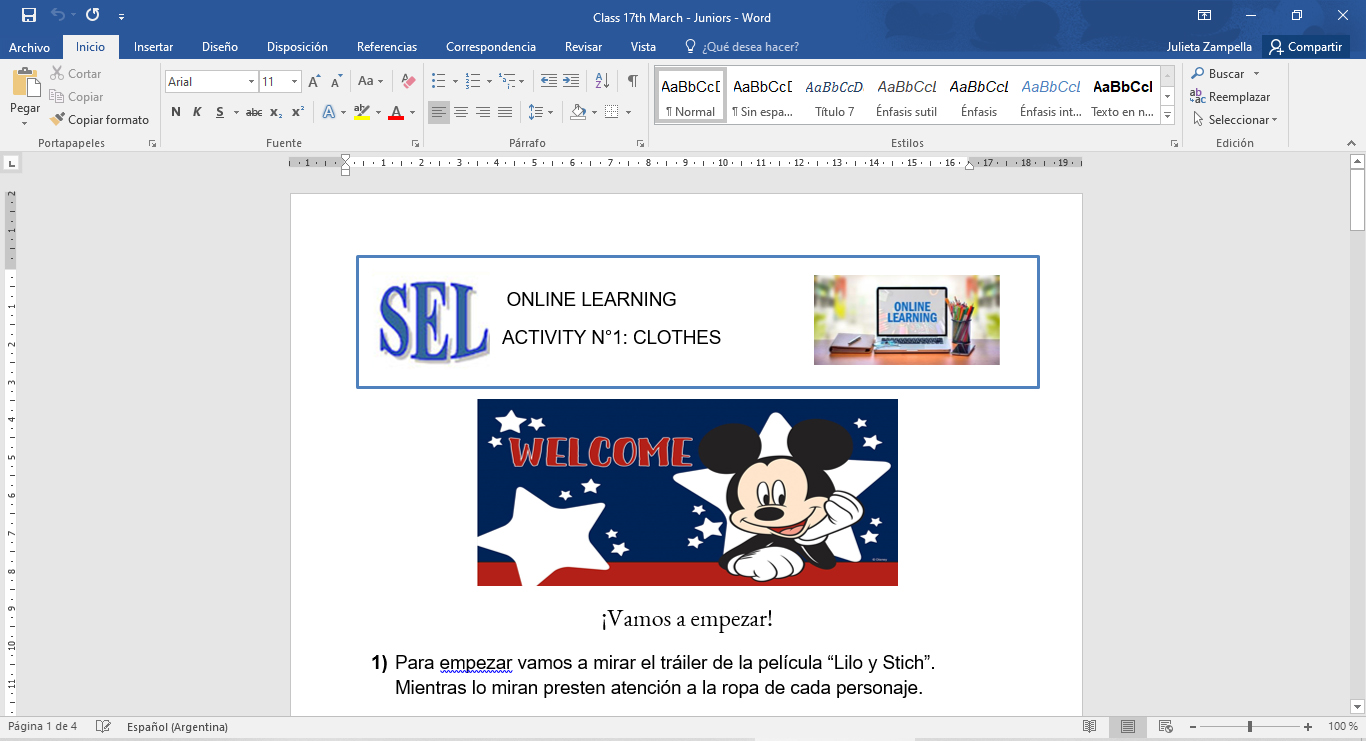Increase font size with the grow font icon

point(315,82)
